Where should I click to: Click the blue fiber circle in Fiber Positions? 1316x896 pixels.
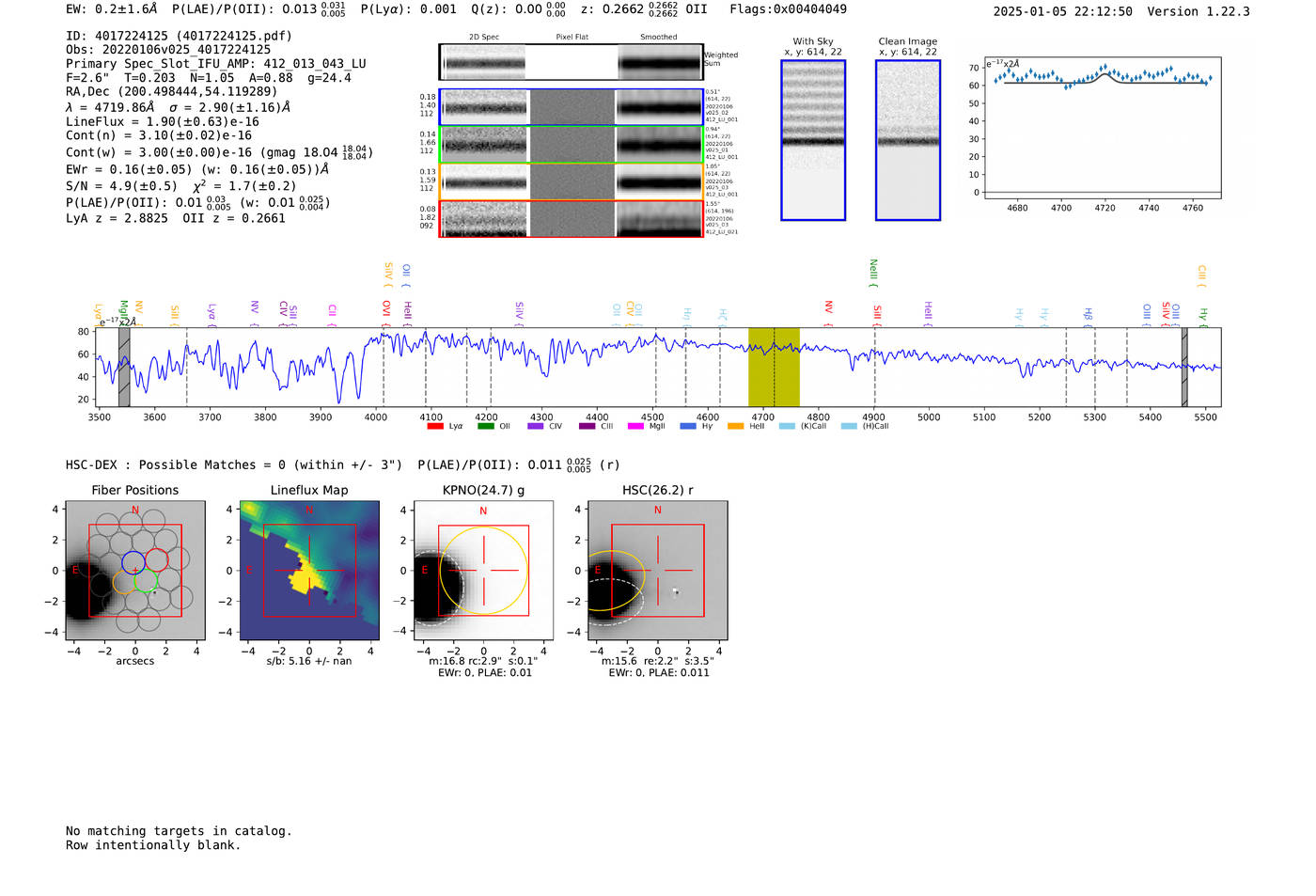click(133, 562)
